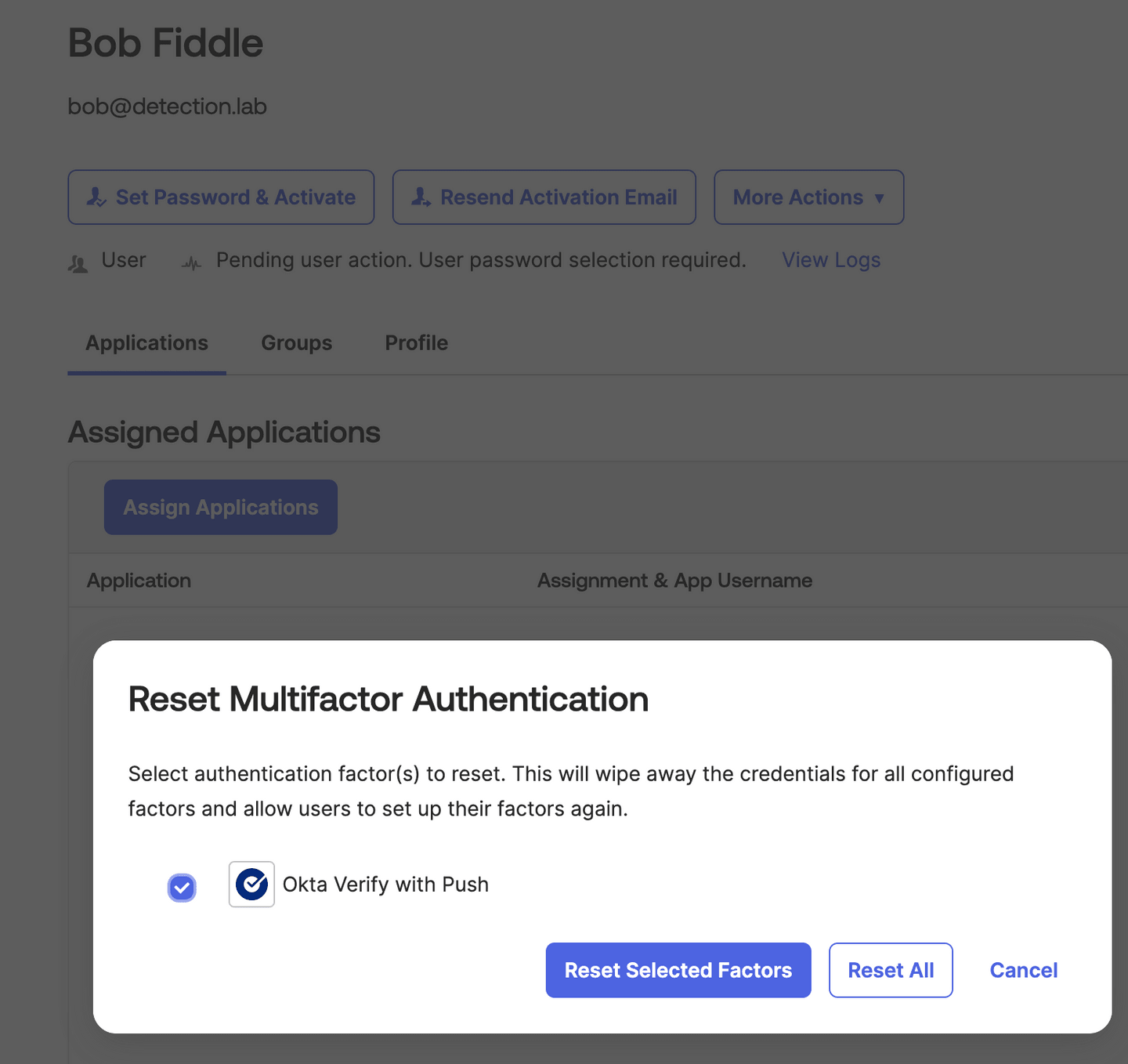This screenshot has width=1128, height=1064.
Task: Uncheck the Okta Verify with Push checkbox
Action: (182, 888)
